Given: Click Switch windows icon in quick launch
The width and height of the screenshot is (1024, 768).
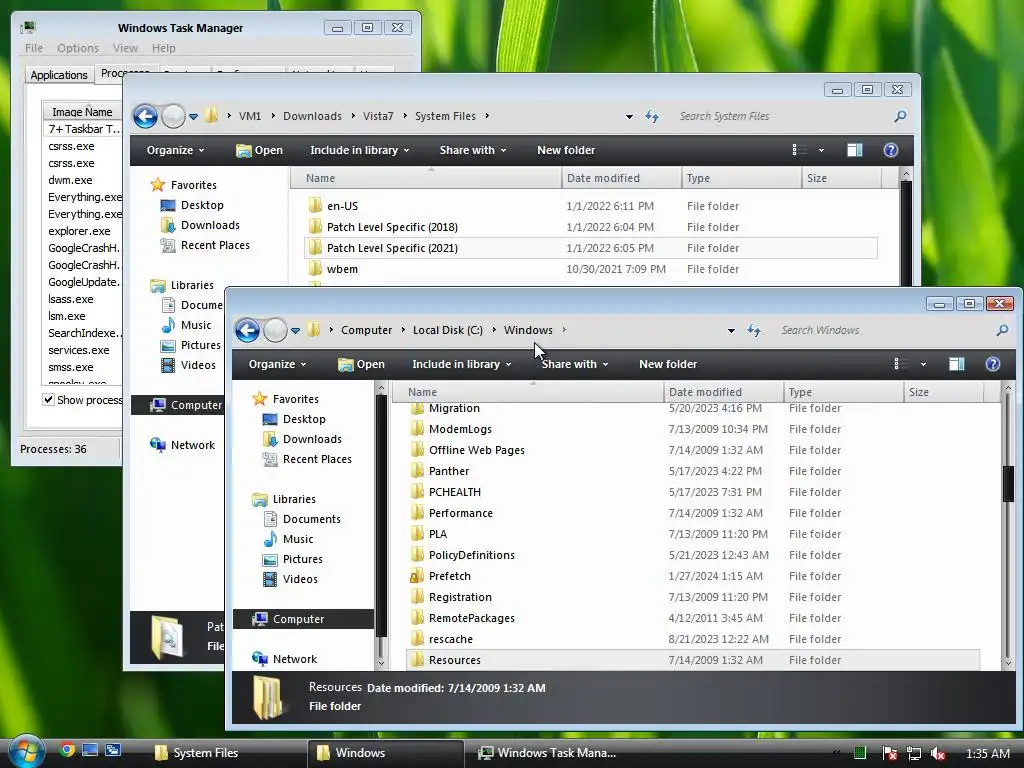Looking at the screenshot, I should (113, 750).
